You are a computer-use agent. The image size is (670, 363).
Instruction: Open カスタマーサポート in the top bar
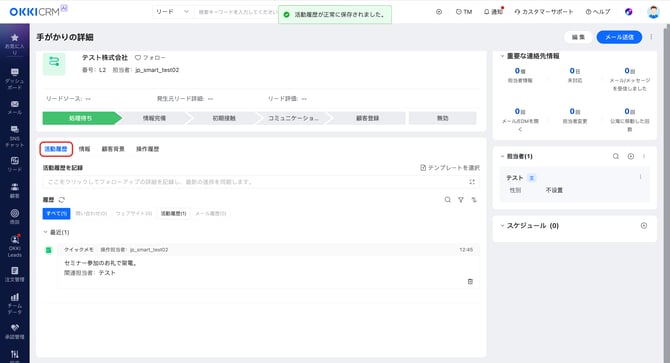[544, 12]
